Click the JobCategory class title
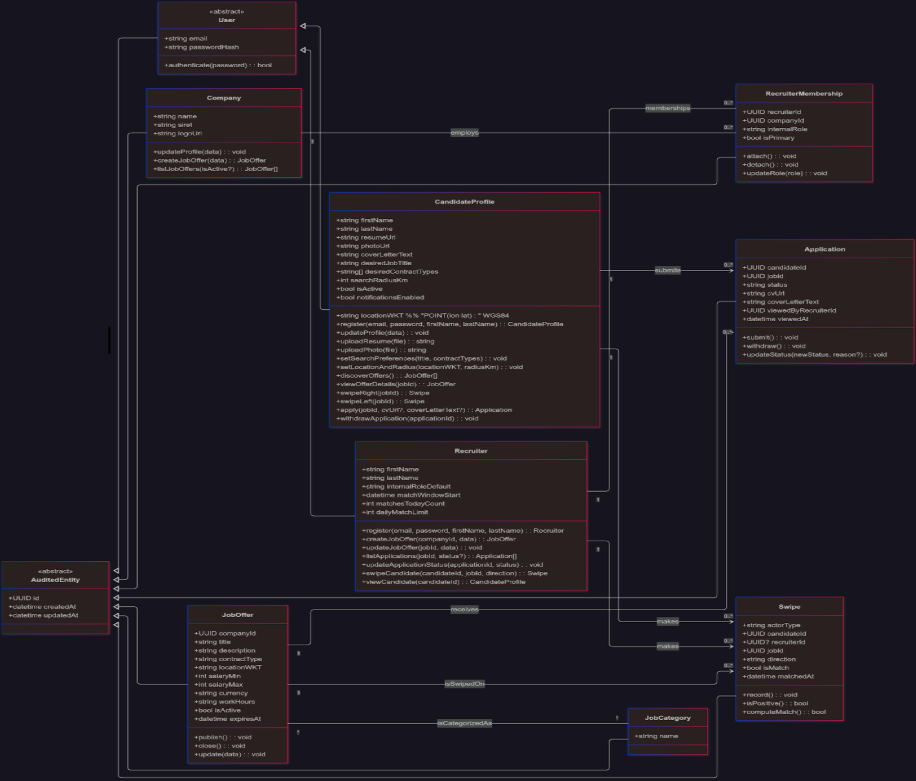 667,717
